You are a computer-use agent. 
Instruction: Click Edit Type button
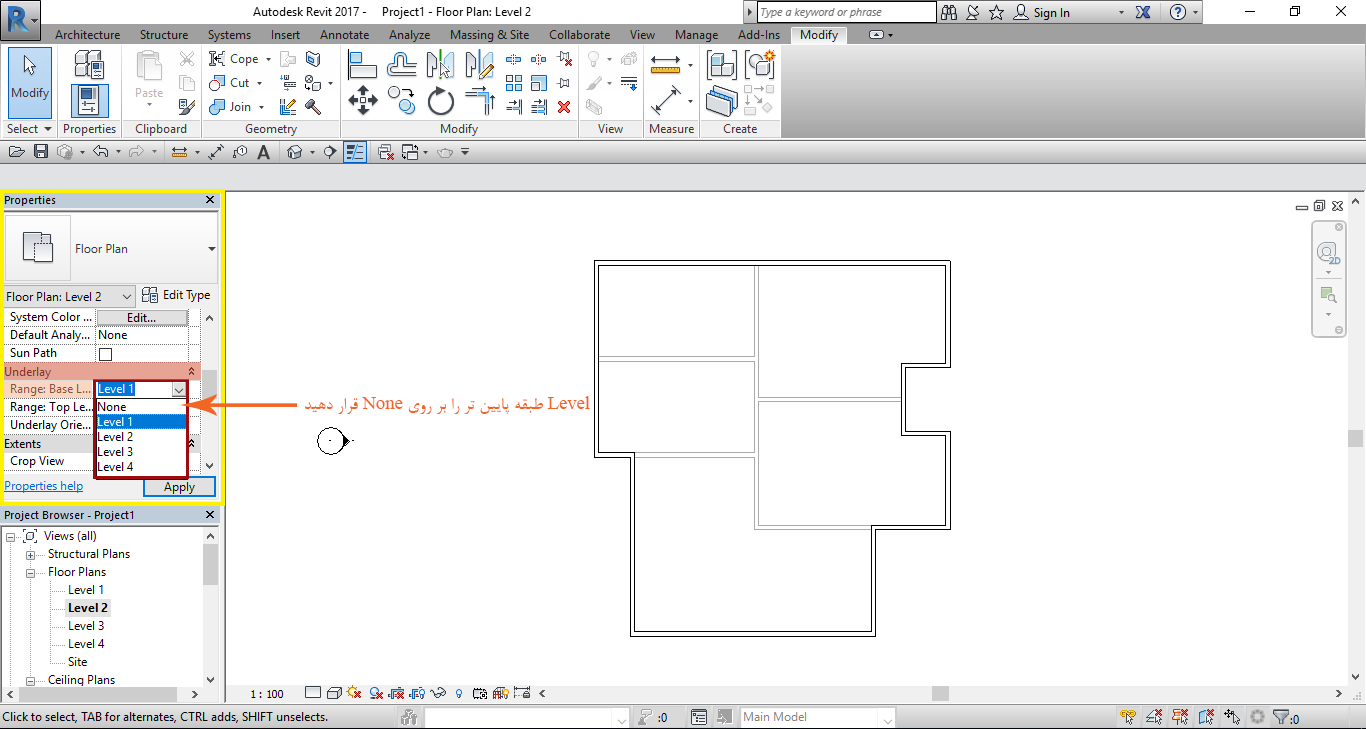pyautogui.click(x=176, y=296)
